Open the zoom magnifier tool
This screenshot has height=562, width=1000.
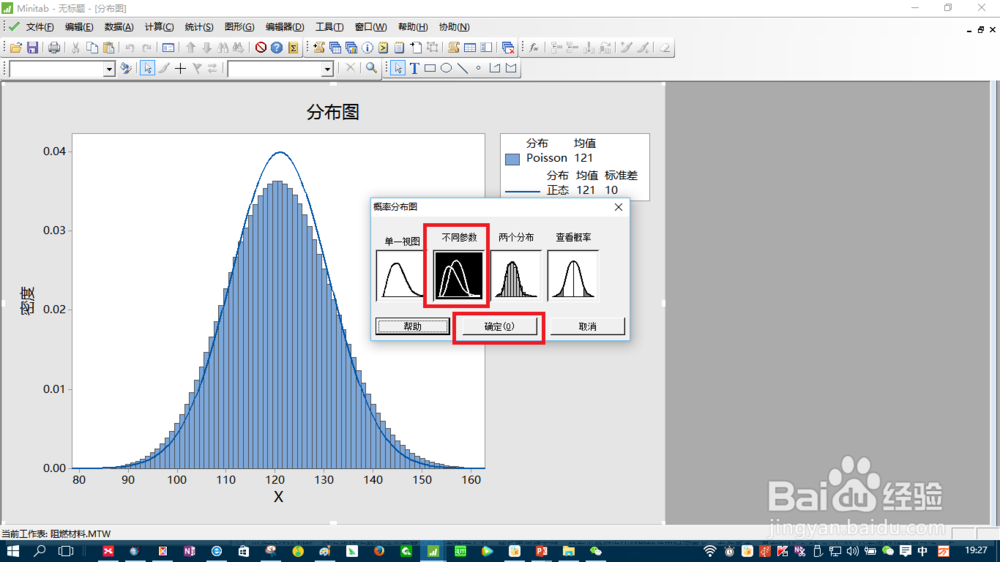(371, 68)
